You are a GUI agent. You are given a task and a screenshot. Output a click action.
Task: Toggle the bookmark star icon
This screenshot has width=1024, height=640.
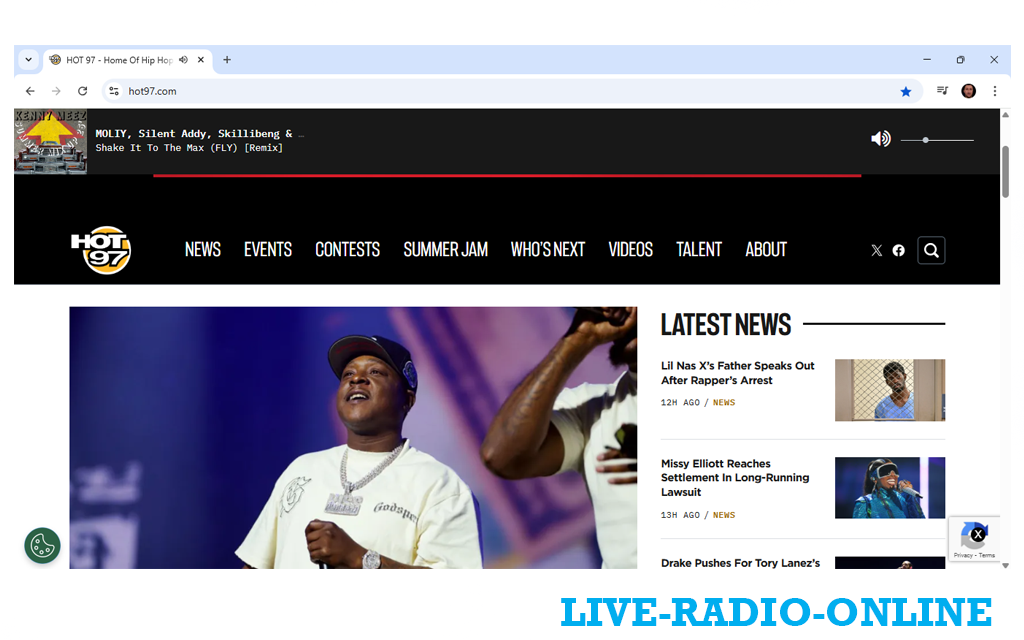coord(905,91)
